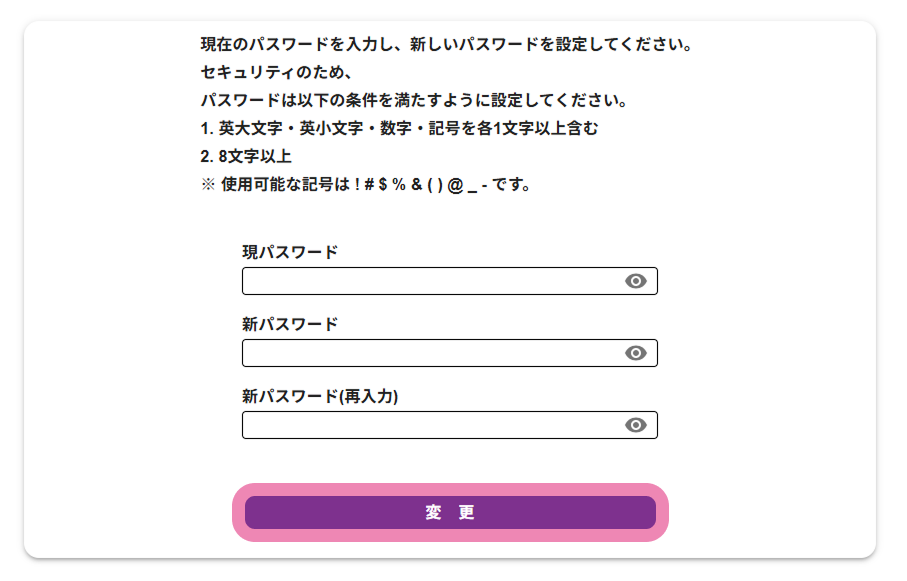Click the セキュリティのため、 text line
The image size is (907, 581).
[272, 73]
